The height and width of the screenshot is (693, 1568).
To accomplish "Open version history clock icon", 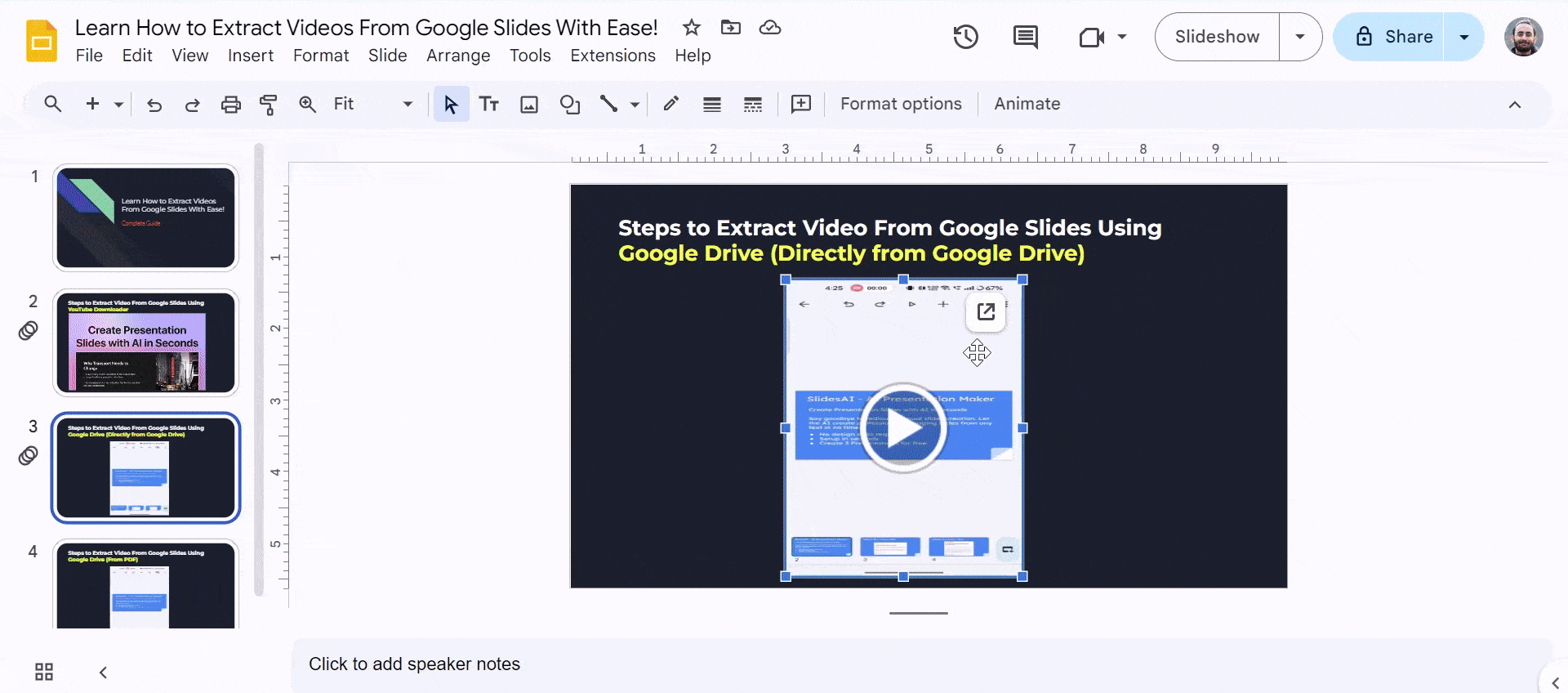I will click(965, 37).
